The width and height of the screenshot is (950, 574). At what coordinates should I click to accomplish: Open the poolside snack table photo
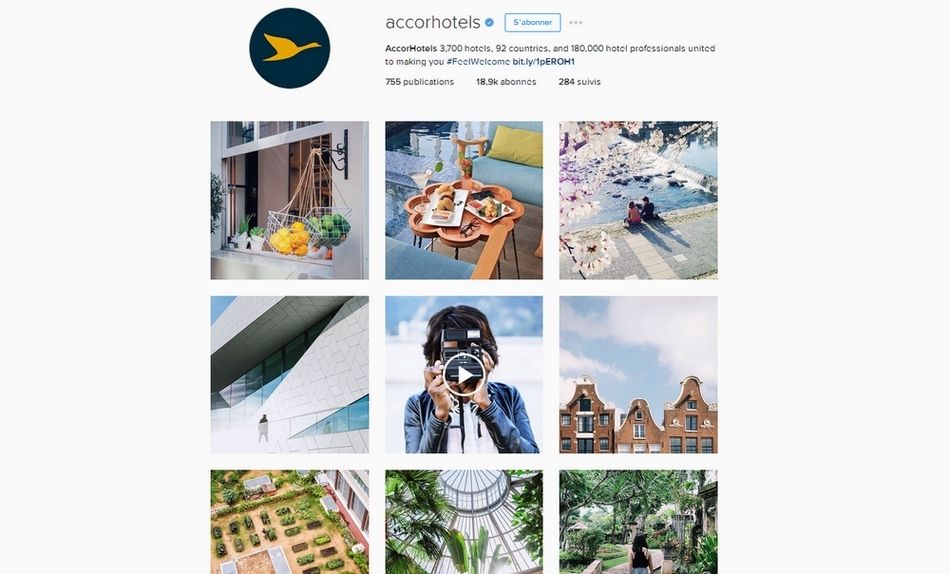coord(464,200)
